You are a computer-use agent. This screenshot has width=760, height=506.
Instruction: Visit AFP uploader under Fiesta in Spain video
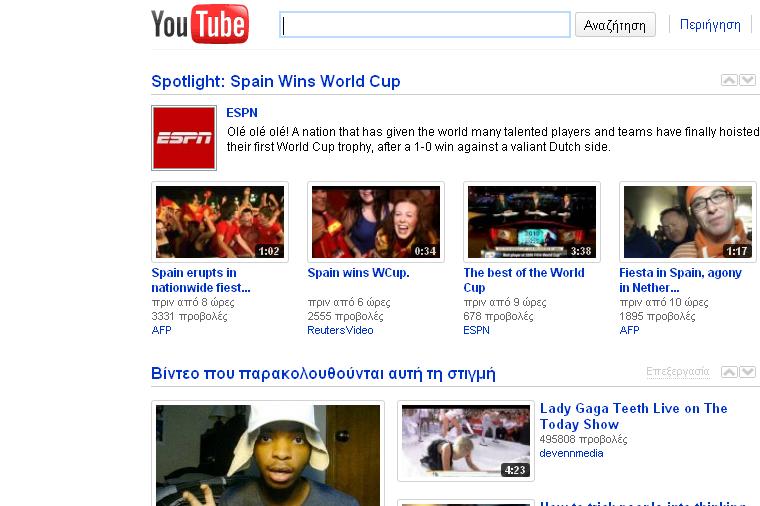click(629, 330)
